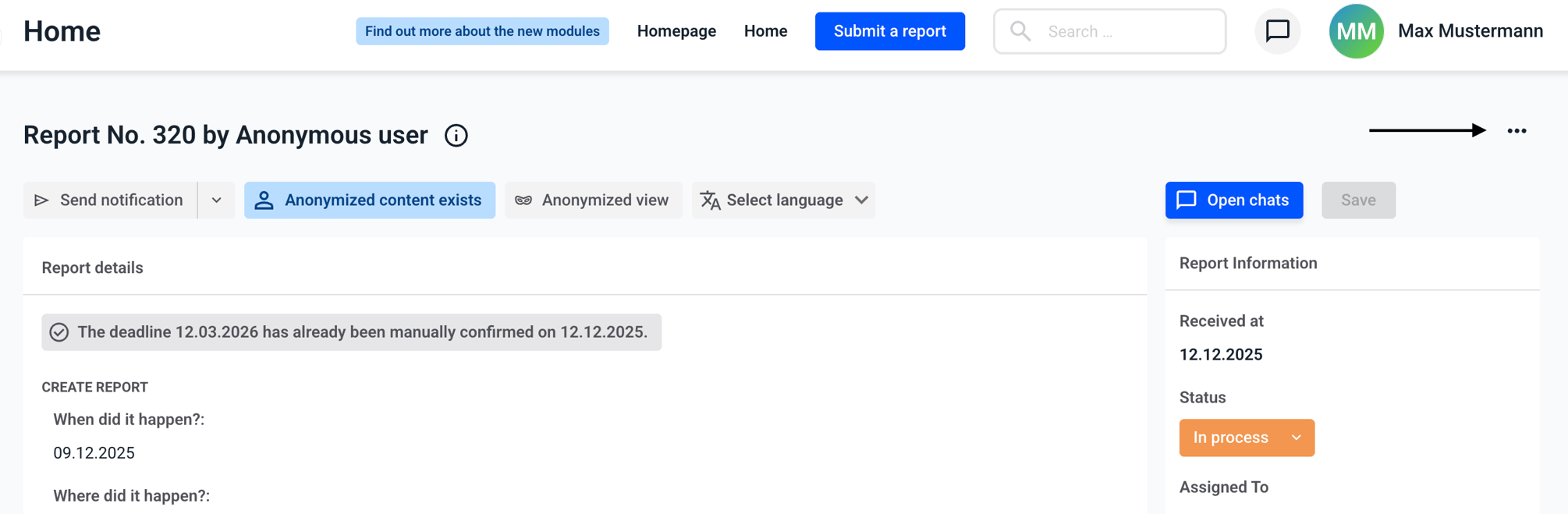
Task: Expand the Send notification dropdown arrow
Action: pyautogui.click(x=217, y=200)
